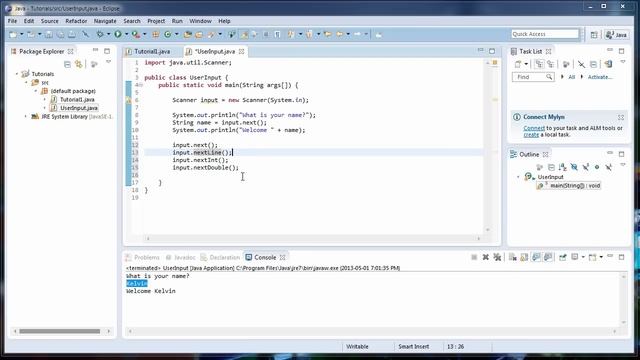Run the program with green play button
This screenshot has height=360, width=640.
click(118, 34)
